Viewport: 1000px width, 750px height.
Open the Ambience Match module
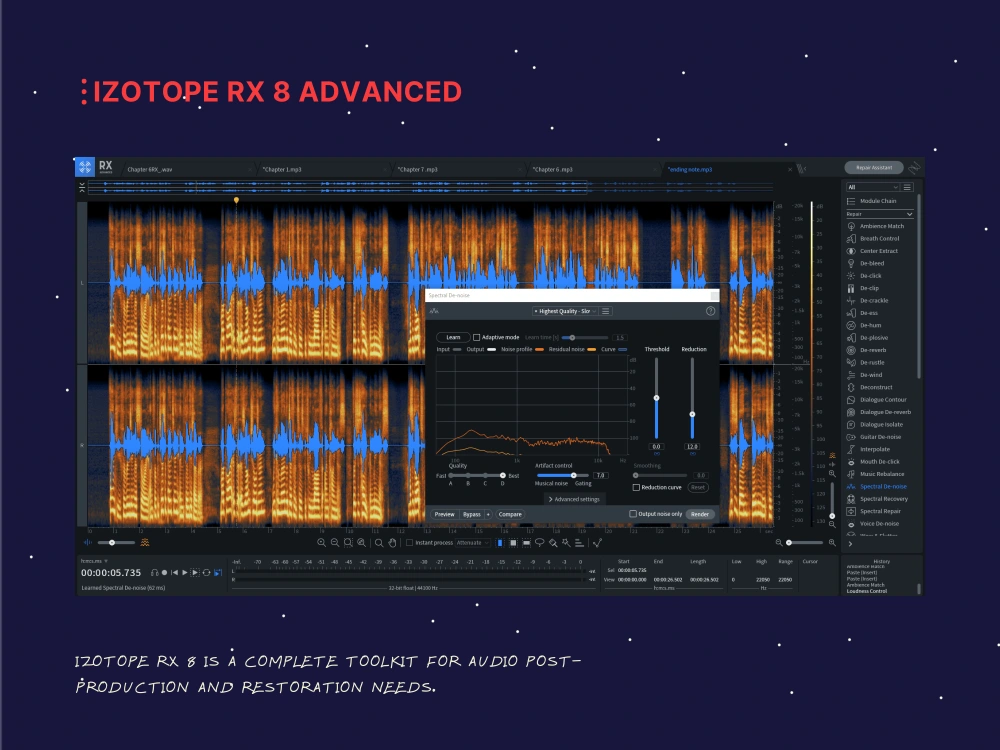tap(875, 226)
